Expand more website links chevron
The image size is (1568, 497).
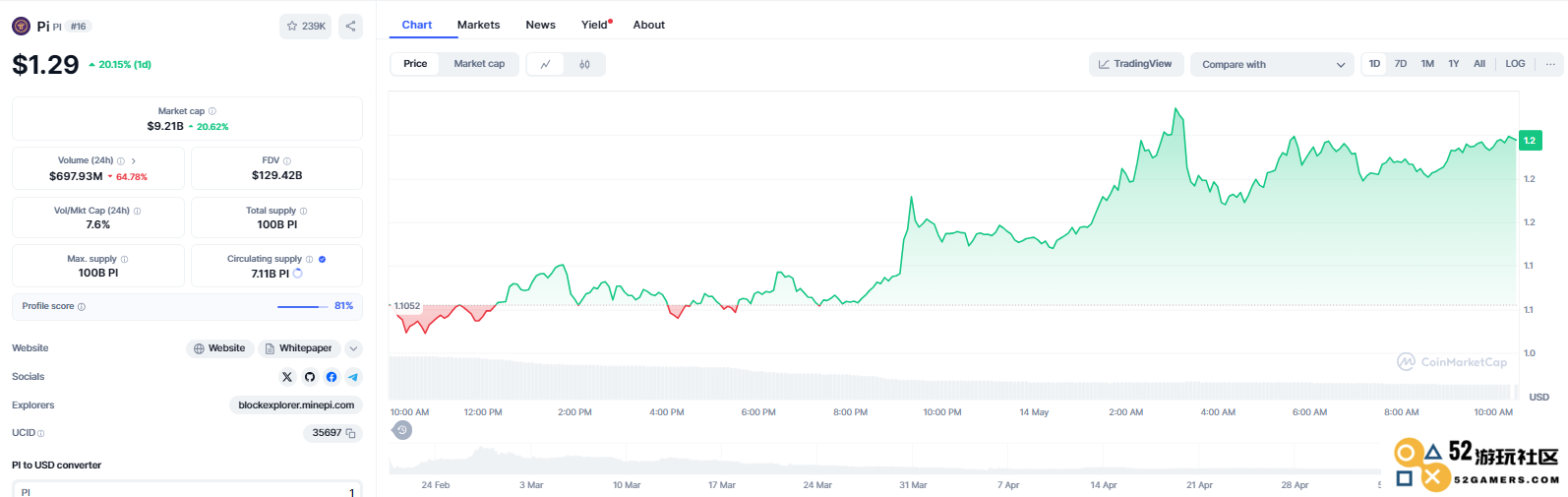point(354,348)
